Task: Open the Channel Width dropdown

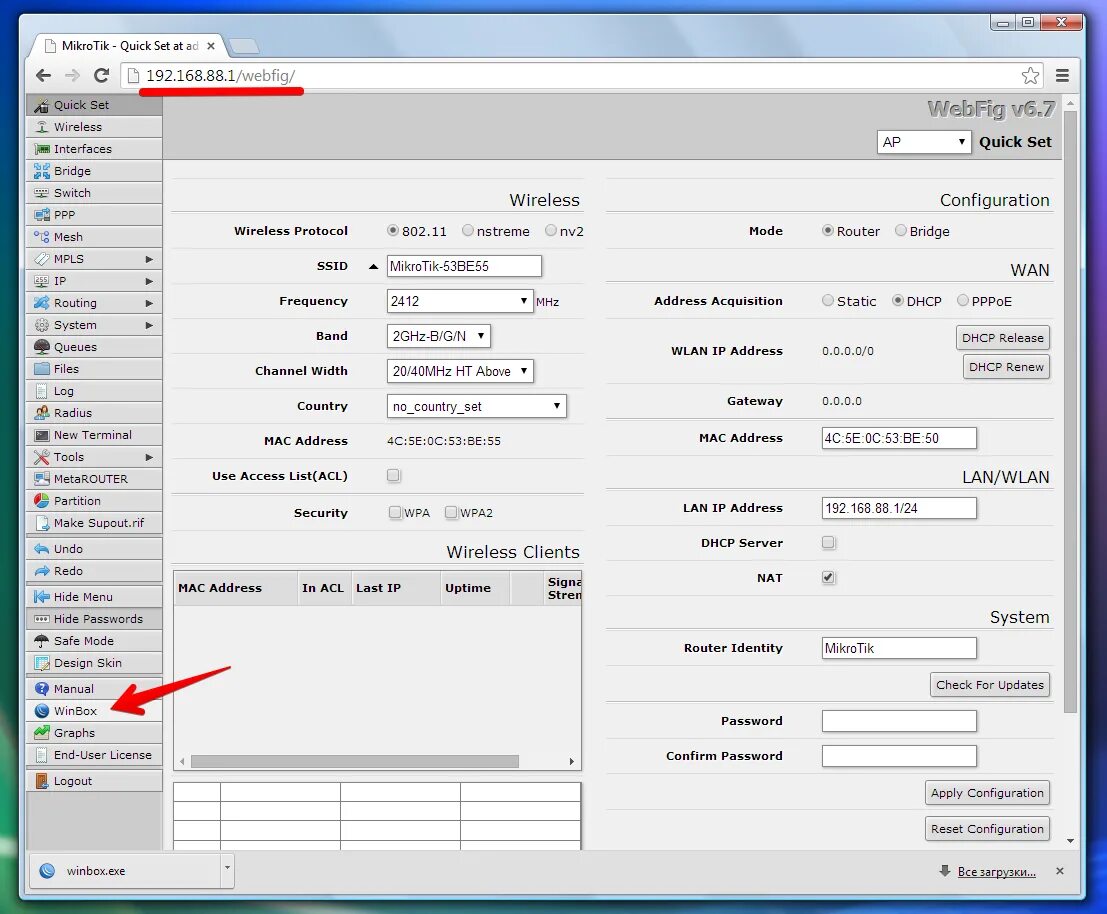Action: tap(460, 371)
